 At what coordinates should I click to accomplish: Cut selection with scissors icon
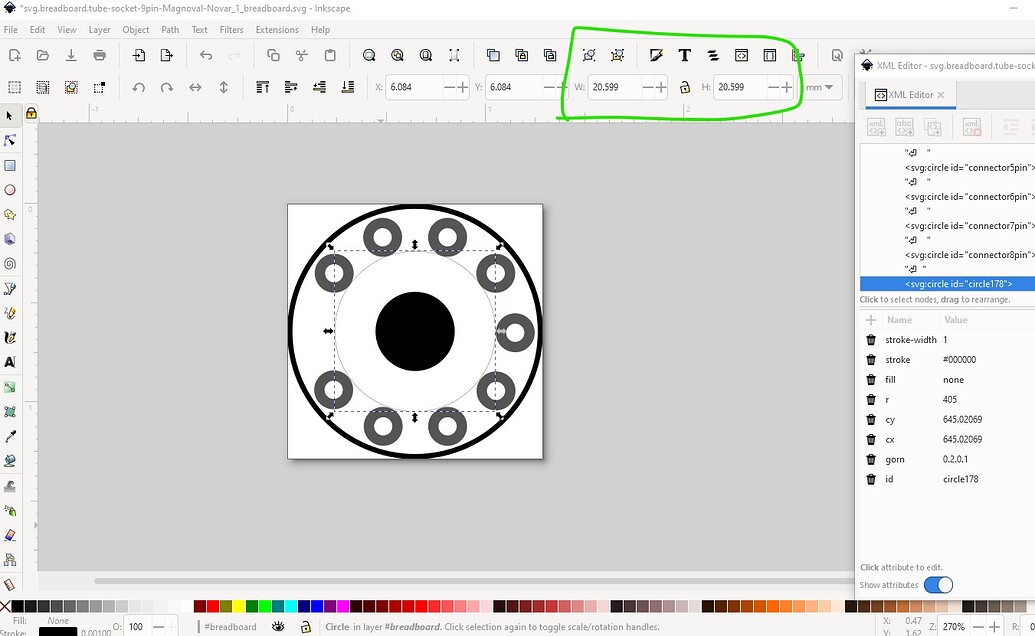(x=302, y=55)
